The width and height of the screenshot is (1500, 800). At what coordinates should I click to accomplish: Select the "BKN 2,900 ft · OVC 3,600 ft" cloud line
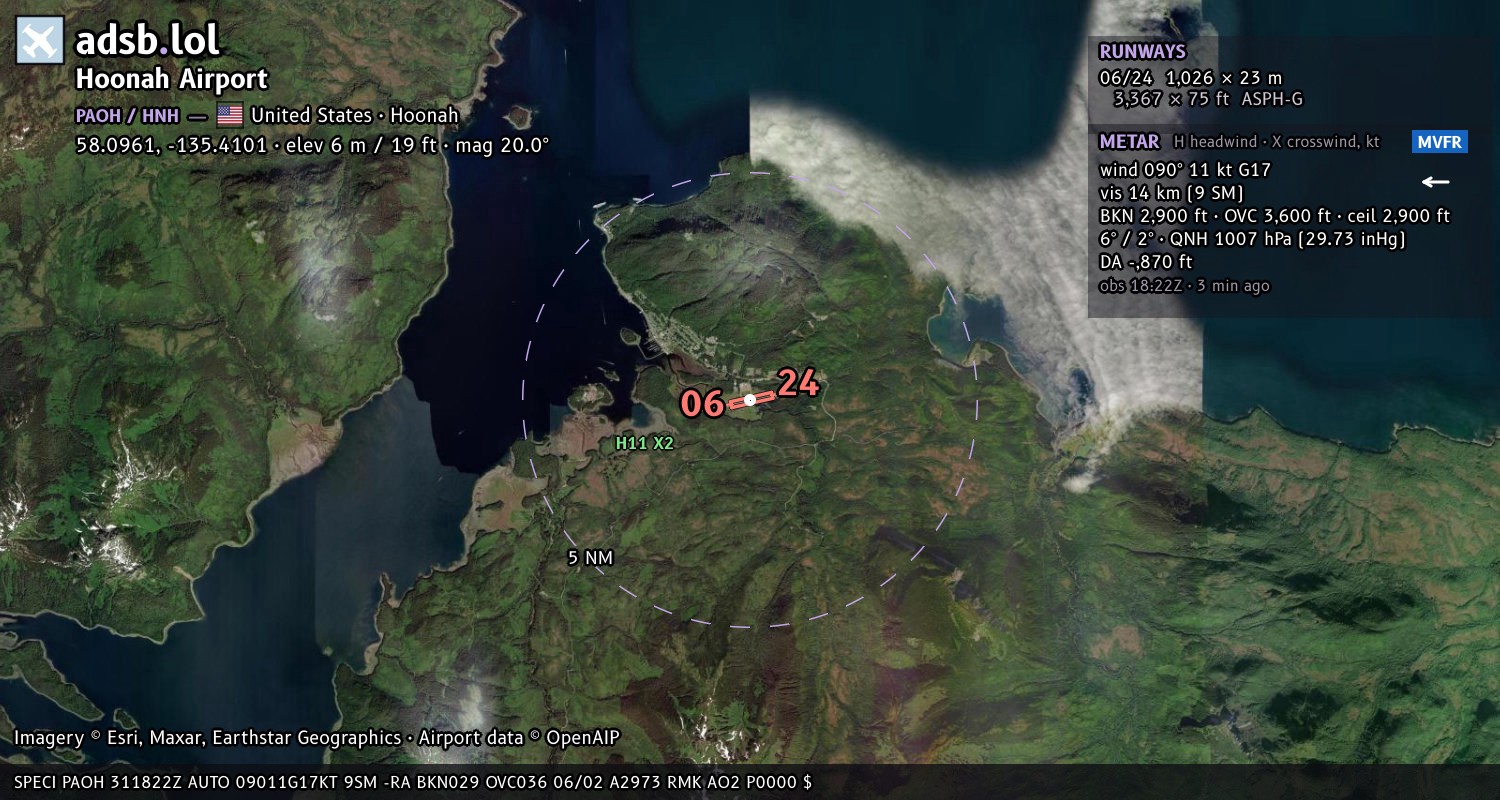1274,216
